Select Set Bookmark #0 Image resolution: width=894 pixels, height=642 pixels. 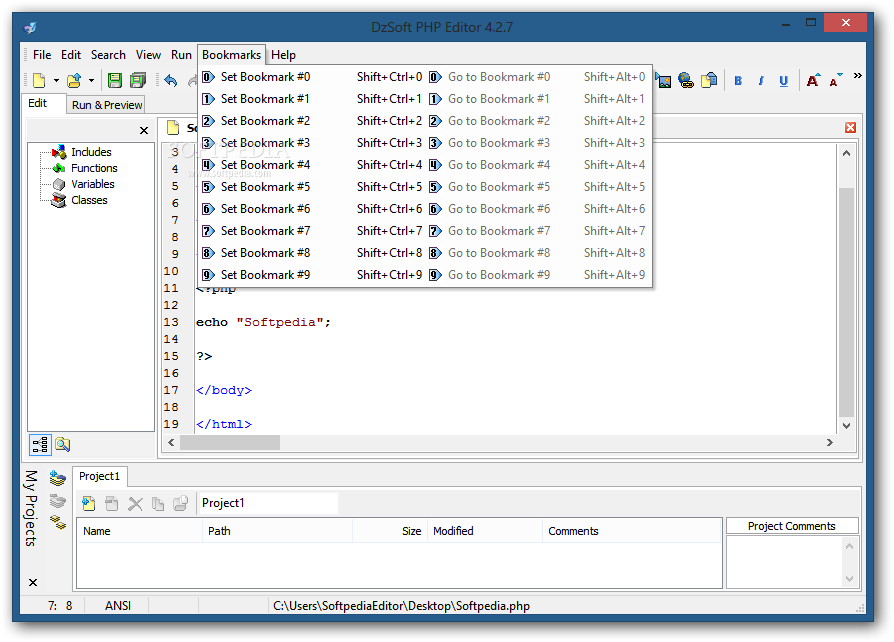313,77
